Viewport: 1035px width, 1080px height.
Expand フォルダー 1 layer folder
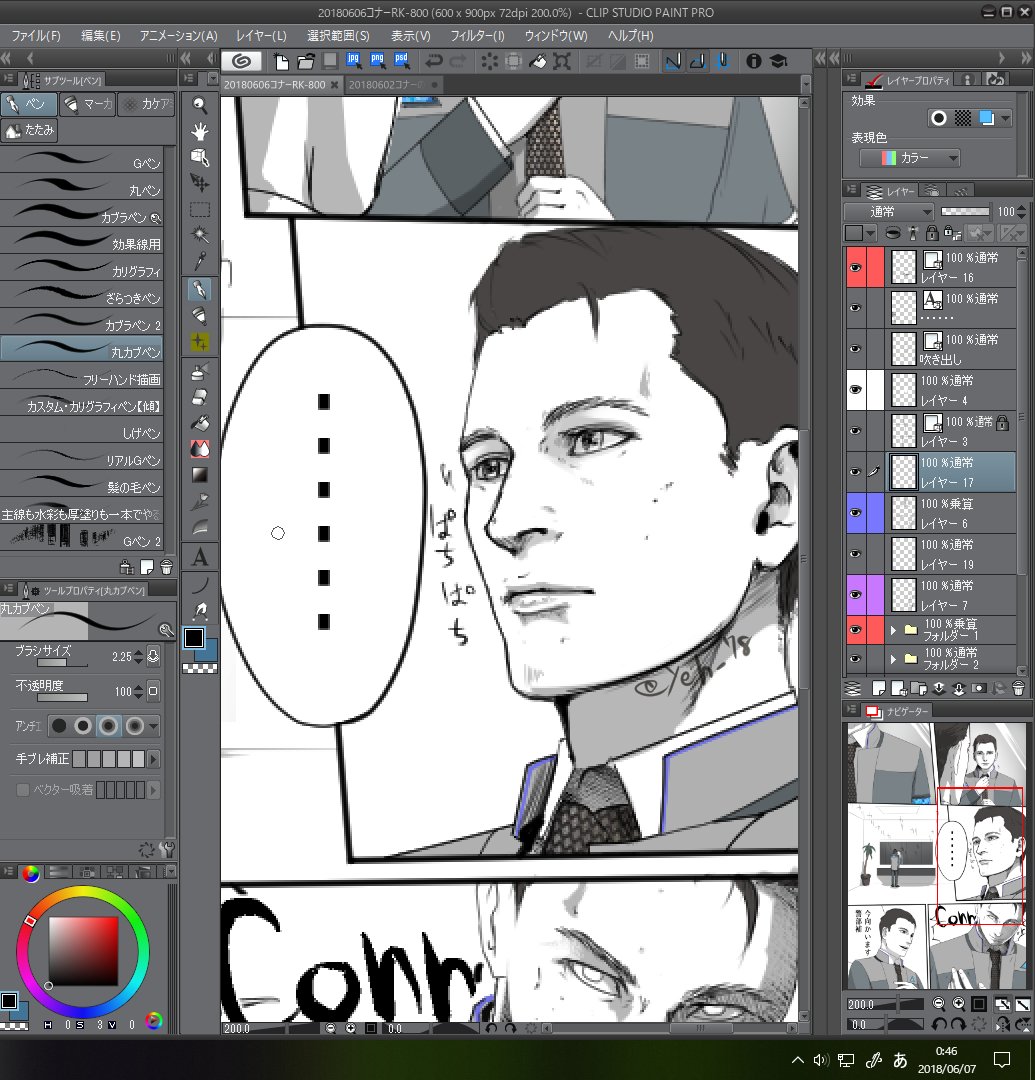tap(893, 630)
